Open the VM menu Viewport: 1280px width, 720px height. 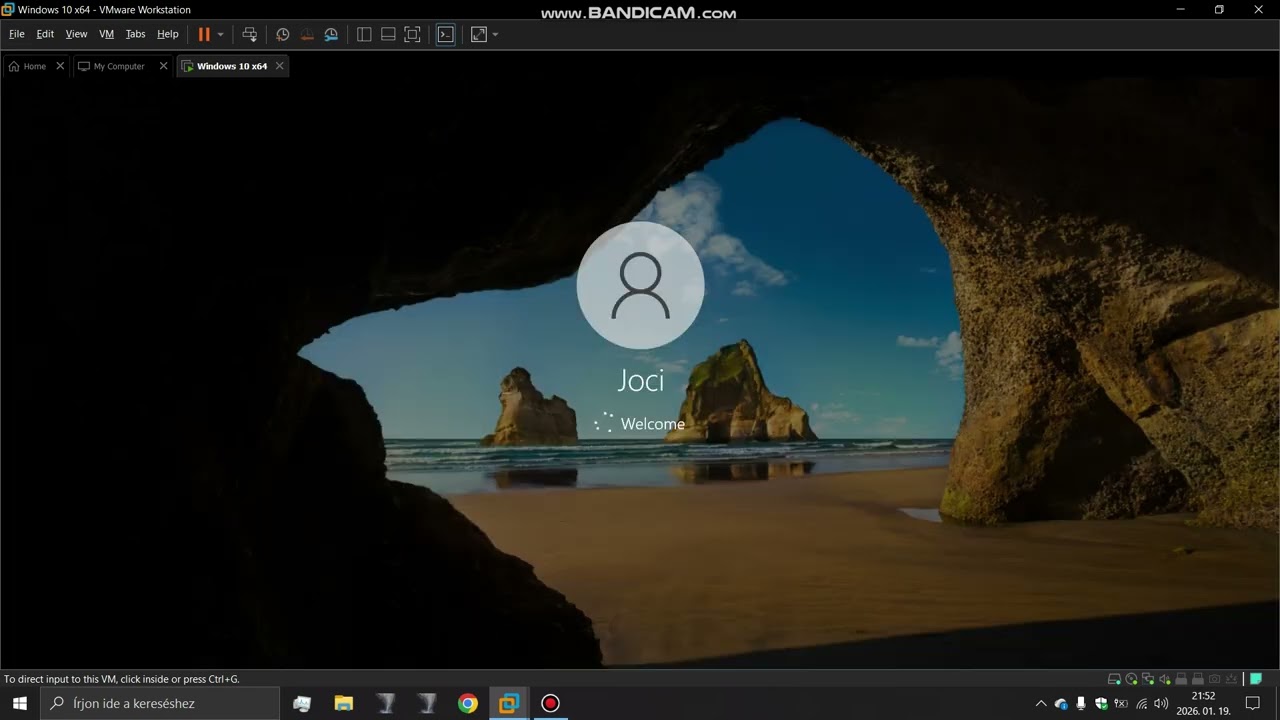coord(107,34)
